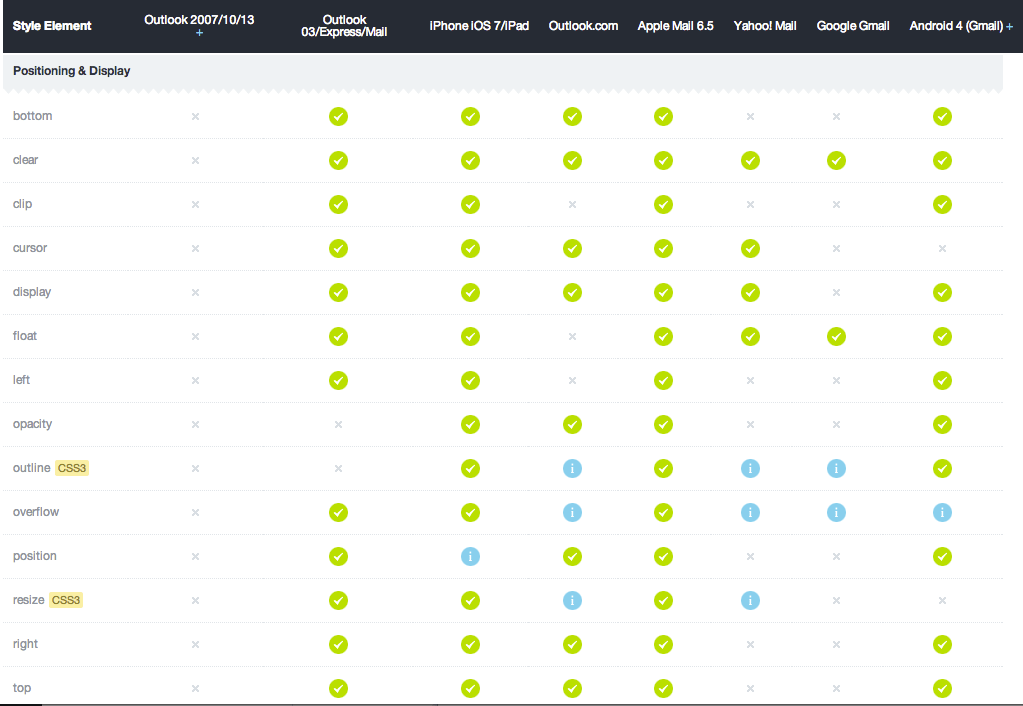The height and width of the screenshot is (706, 1023).
Task: Click resize checkmark under iPhone iOS 7/iPad
Action: 470,600
